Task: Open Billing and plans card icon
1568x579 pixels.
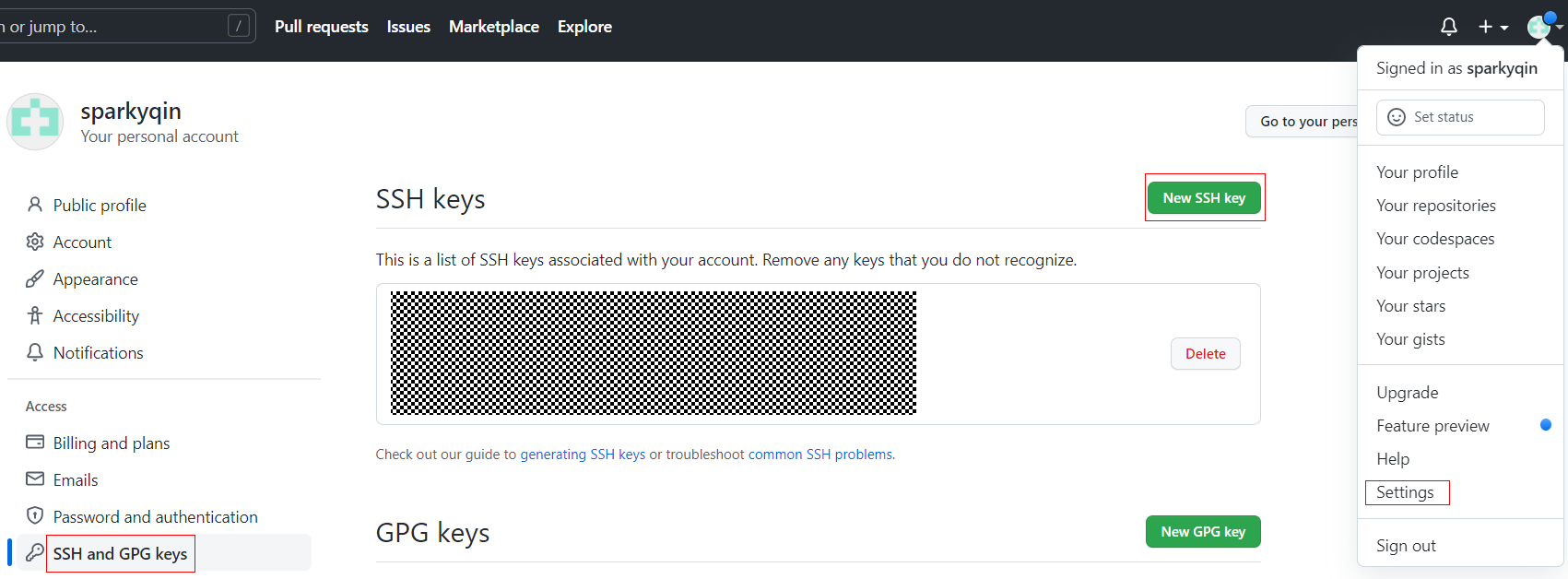Action: pos(35,443)
